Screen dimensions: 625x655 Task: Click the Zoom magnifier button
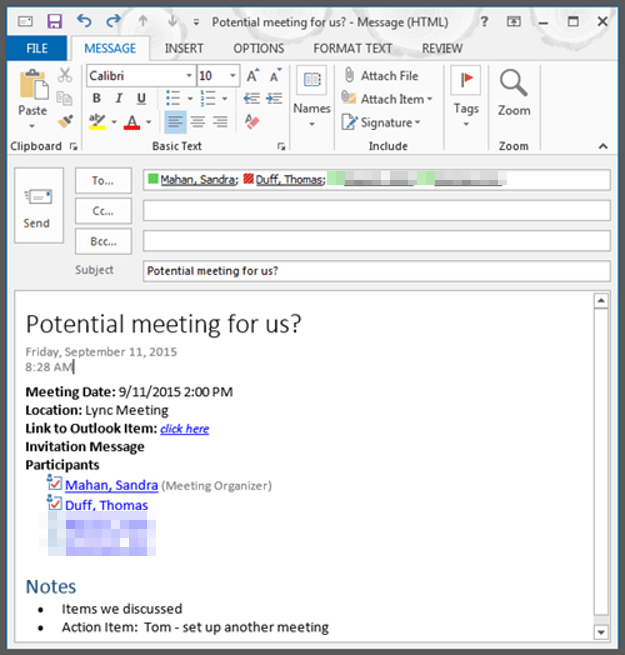pyautogui.click(x=514, y=94)
